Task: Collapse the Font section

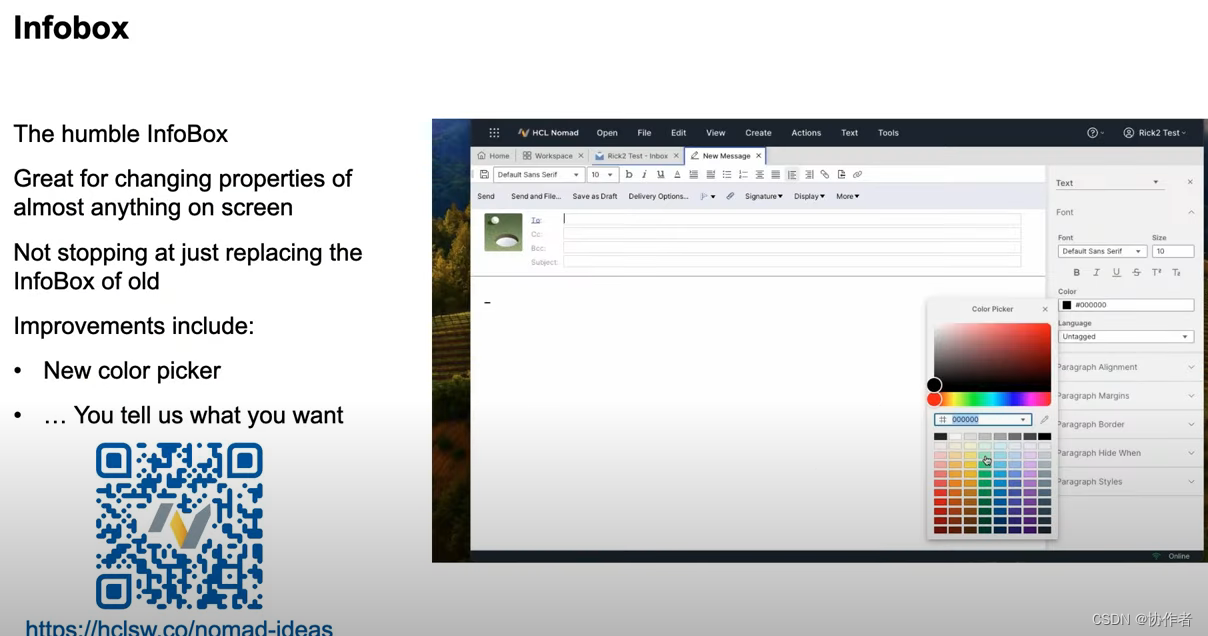Action: tap(1191, 212)
